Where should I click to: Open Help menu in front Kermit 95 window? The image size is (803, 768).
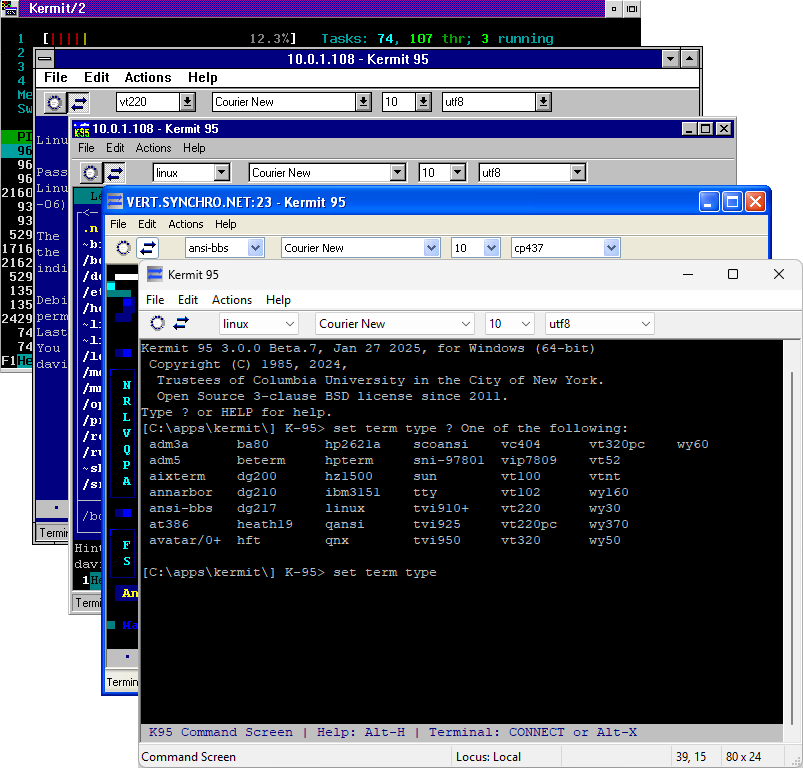point(278,300)
